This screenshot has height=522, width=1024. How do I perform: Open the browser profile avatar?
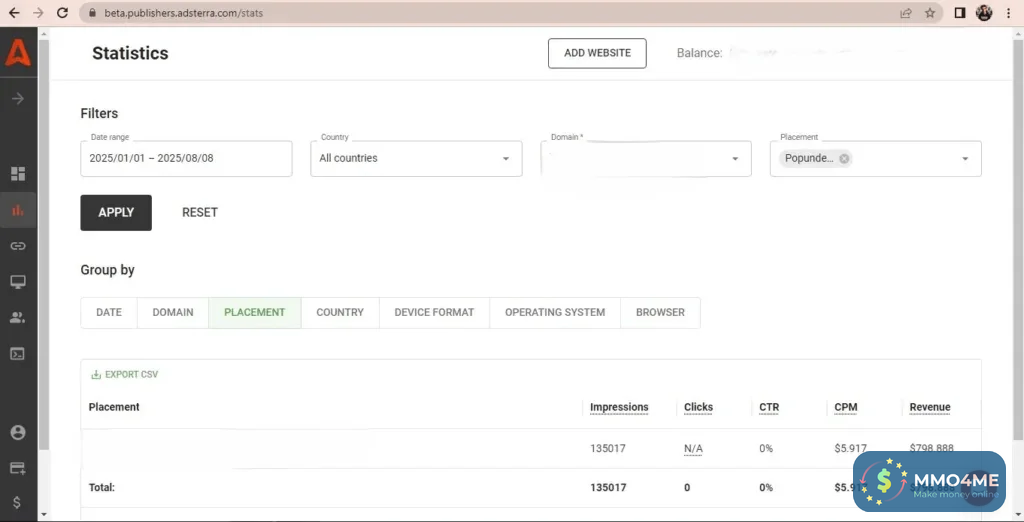[x=984, y=12]
